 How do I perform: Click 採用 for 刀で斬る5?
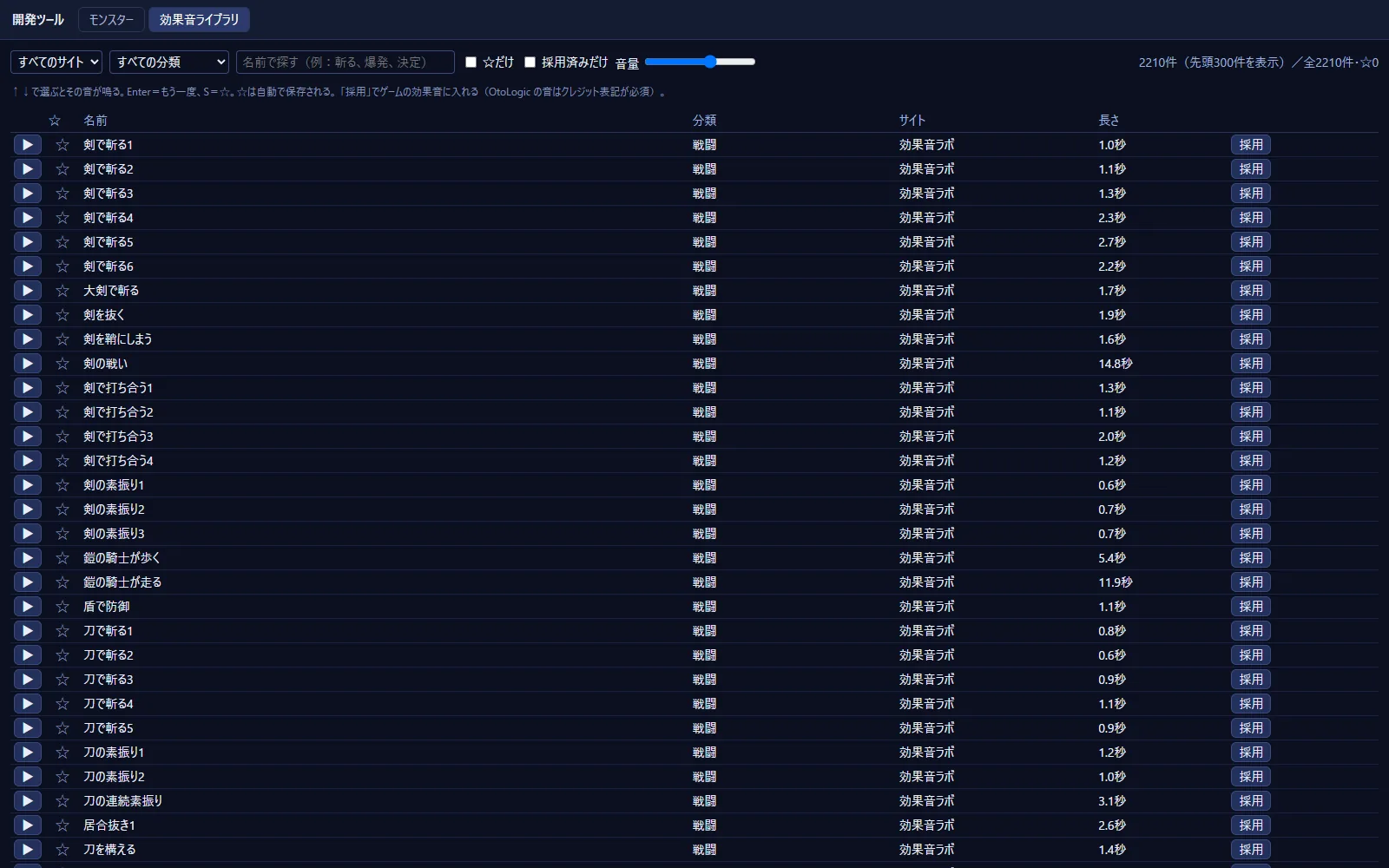[1251, 728]
